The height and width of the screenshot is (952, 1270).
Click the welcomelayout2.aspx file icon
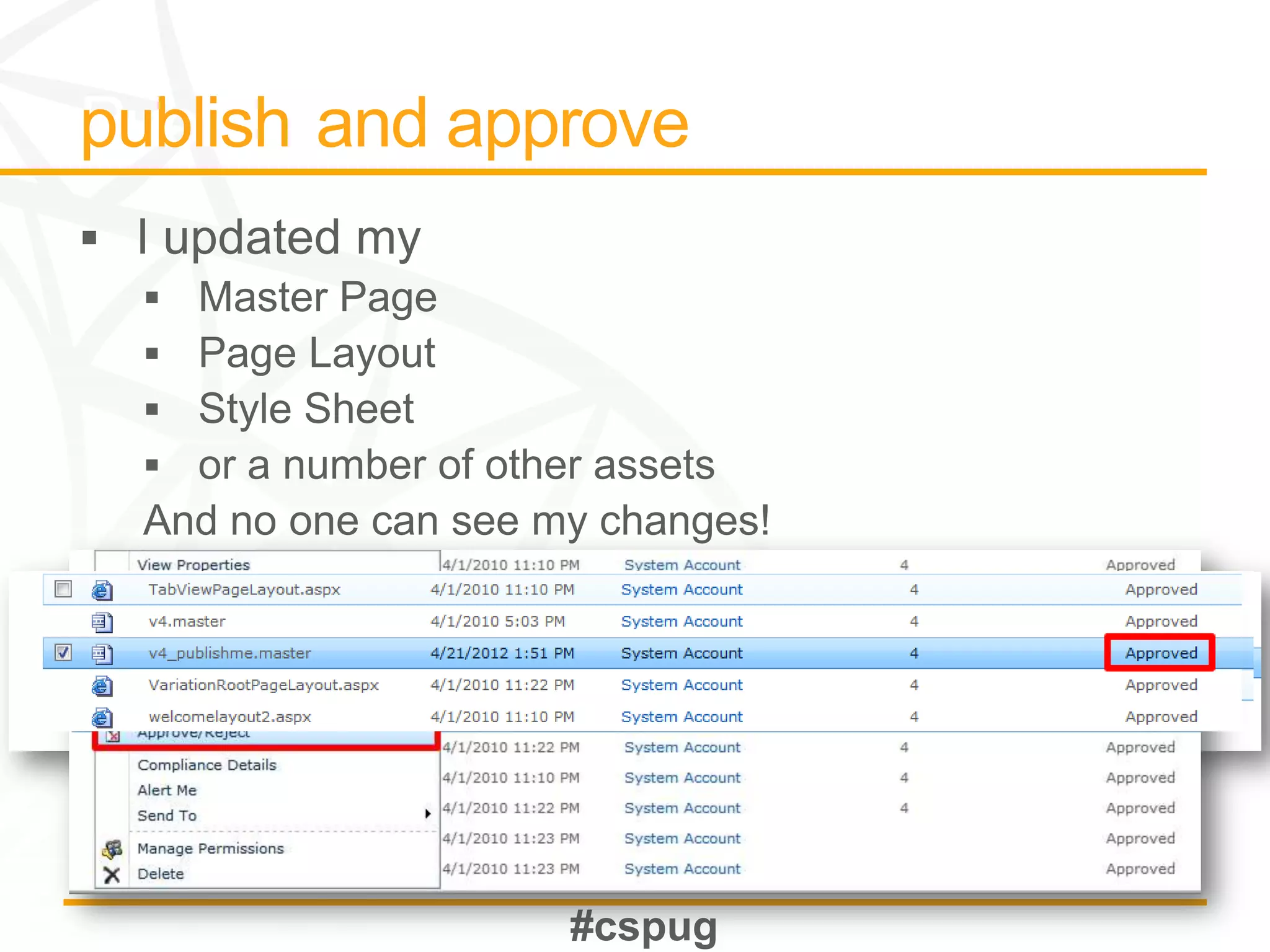(x=102, y=717)
